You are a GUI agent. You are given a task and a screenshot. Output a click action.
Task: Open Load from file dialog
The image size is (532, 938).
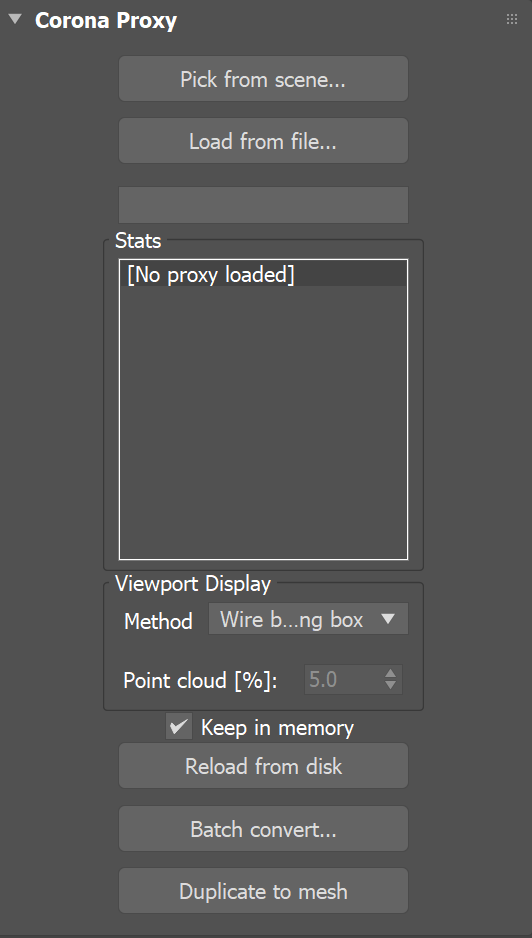pyautogui.click(x=263, y=141)
